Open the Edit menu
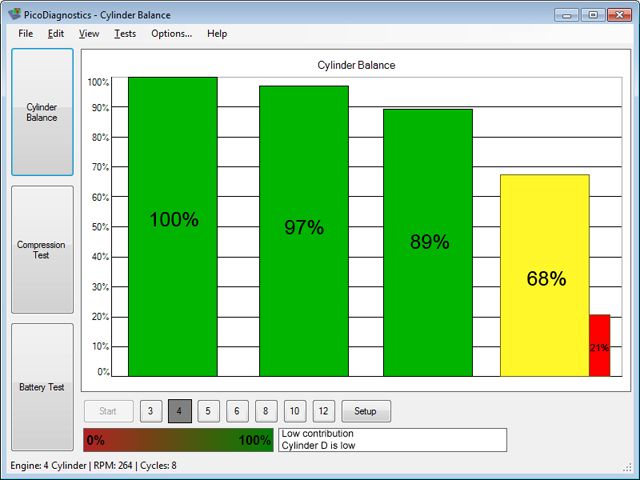 56,33
